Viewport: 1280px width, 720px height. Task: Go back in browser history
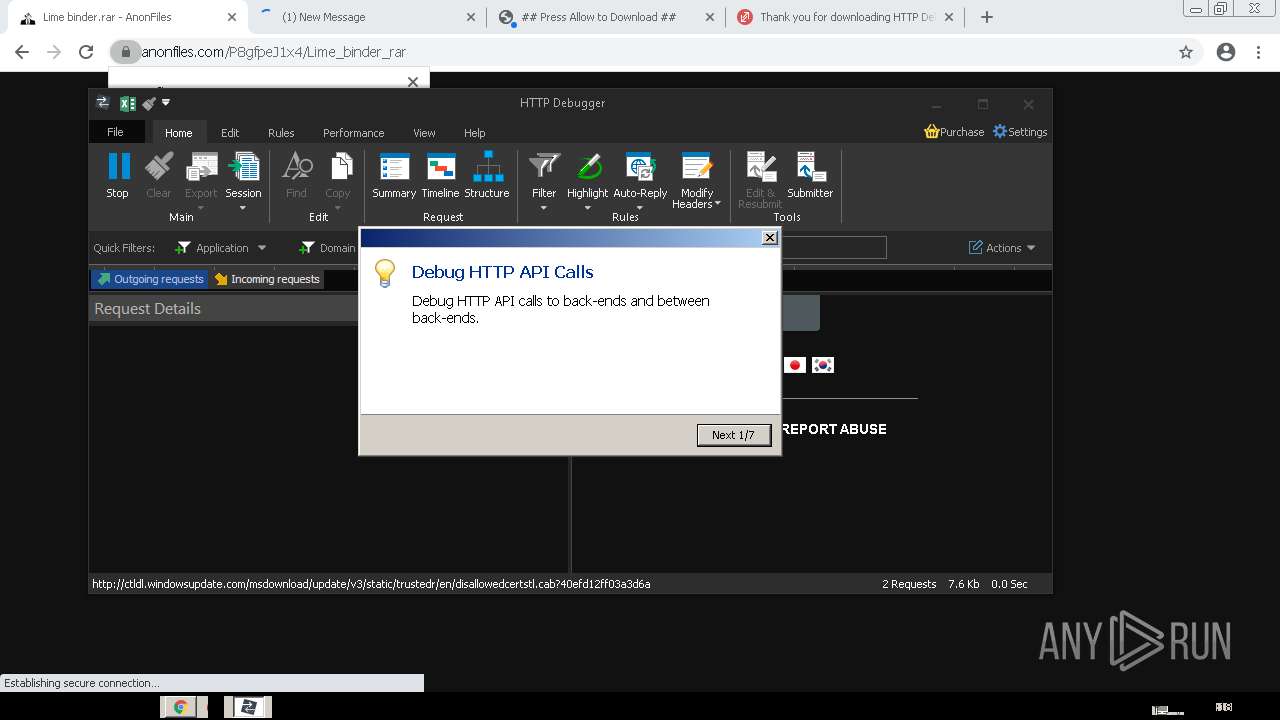click(22, 52)
